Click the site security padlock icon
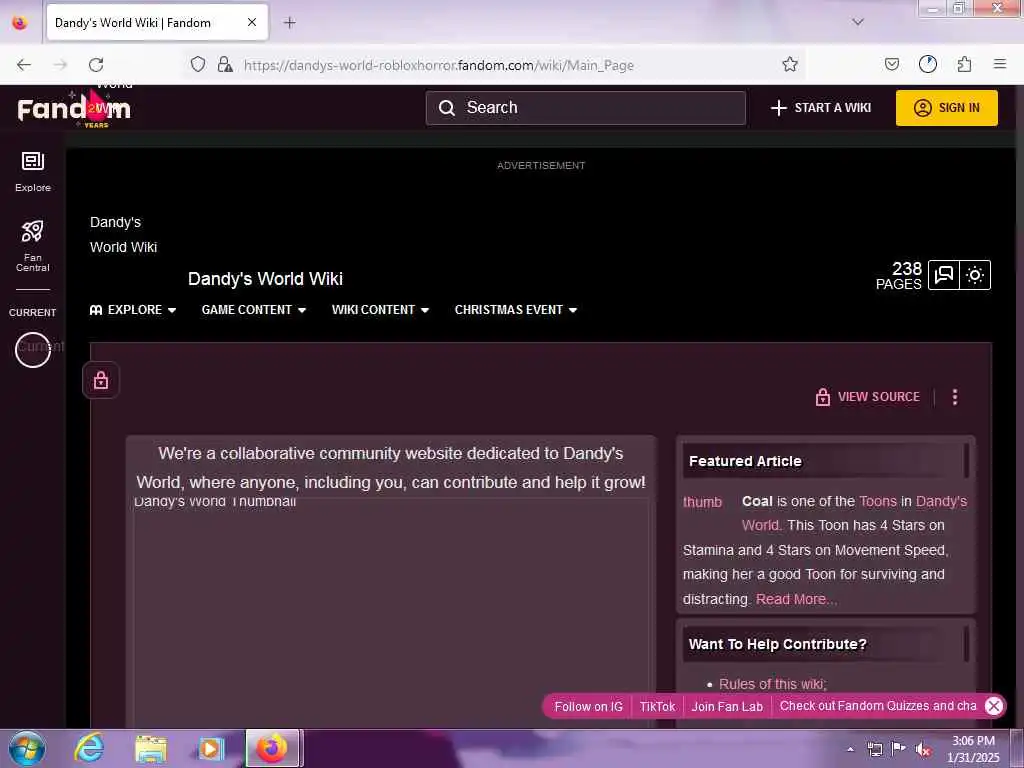The width and height of the screenshot is (1024, 768). pyautogui.click(x=225, y=64)
